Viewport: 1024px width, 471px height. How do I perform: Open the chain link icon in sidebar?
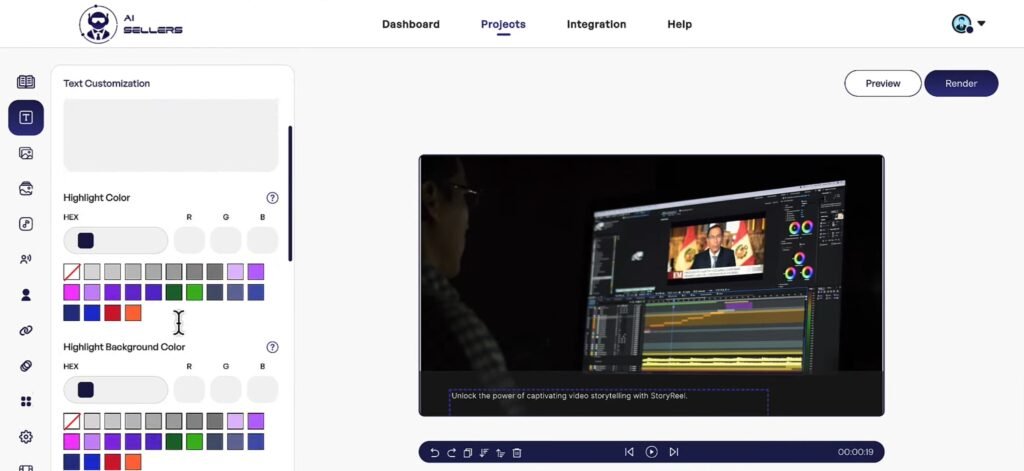pyautogui.click(x=26, y=331)
